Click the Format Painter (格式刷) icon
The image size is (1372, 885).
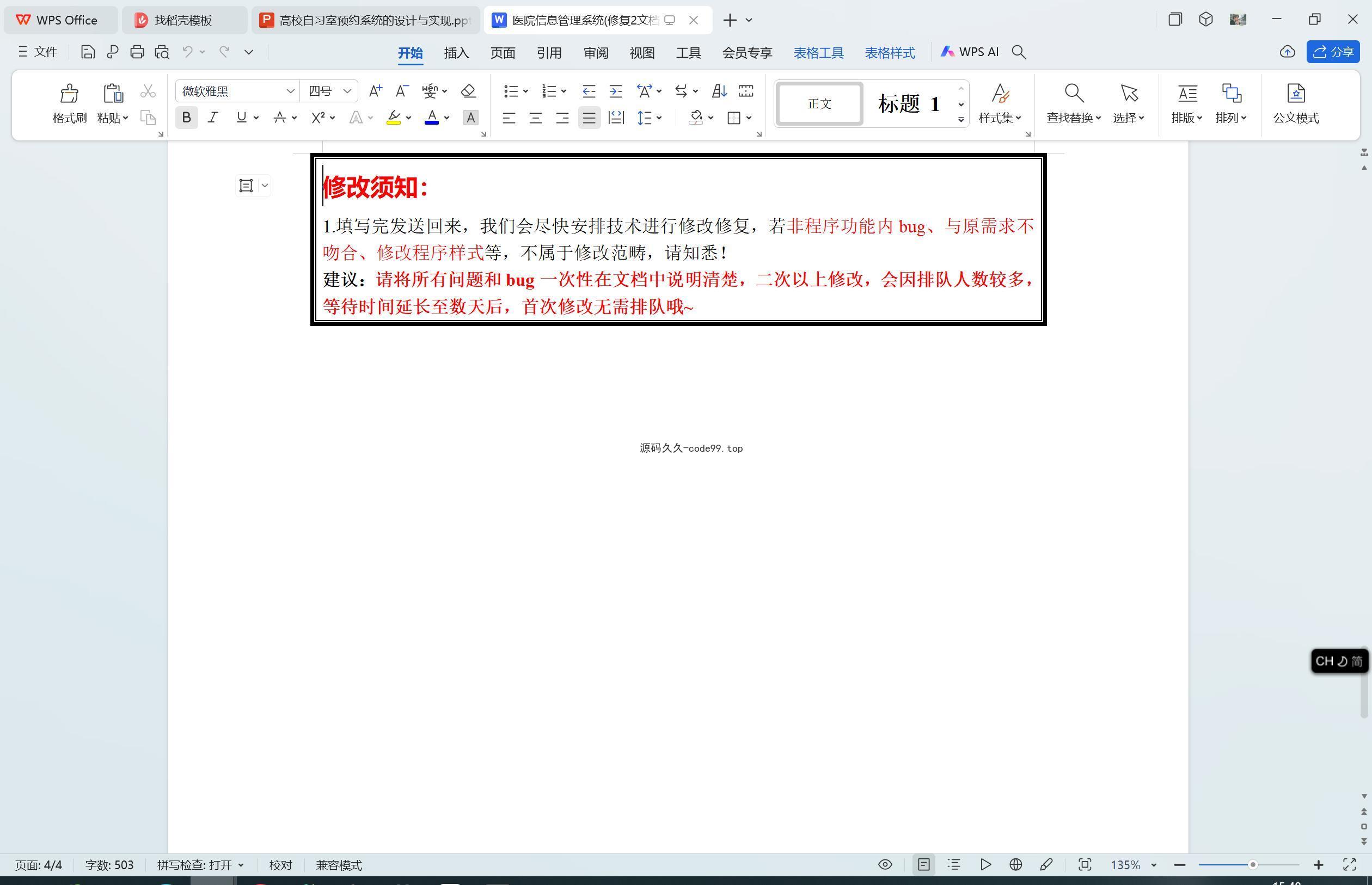coord(69,93)
